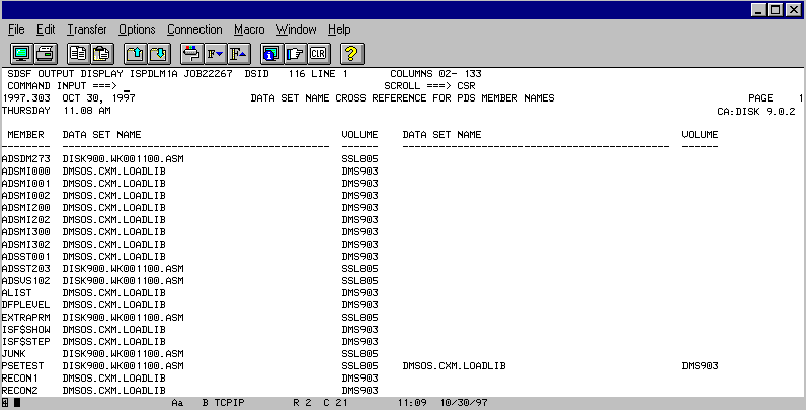Viewport: 806px width, 410px height.
Task: Open the File menu
Action: click(x=16, y=30)
